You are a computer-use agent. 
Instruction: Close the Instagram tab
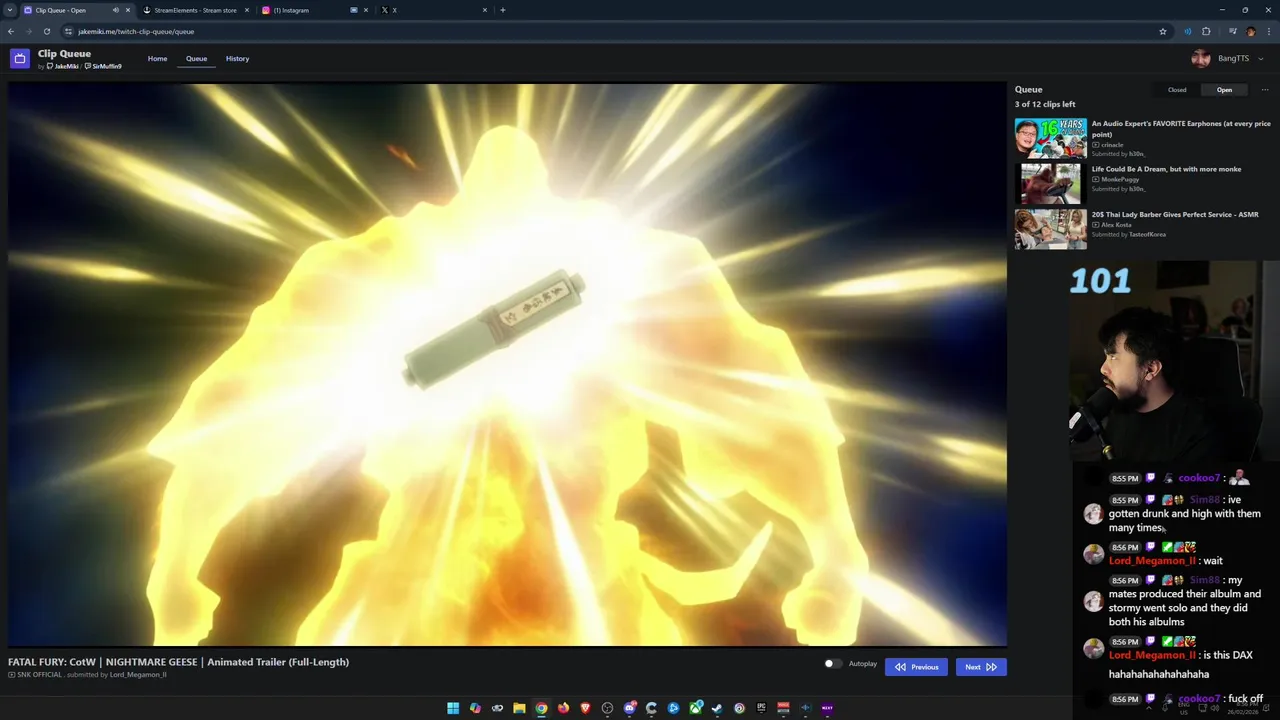[366, 10]
